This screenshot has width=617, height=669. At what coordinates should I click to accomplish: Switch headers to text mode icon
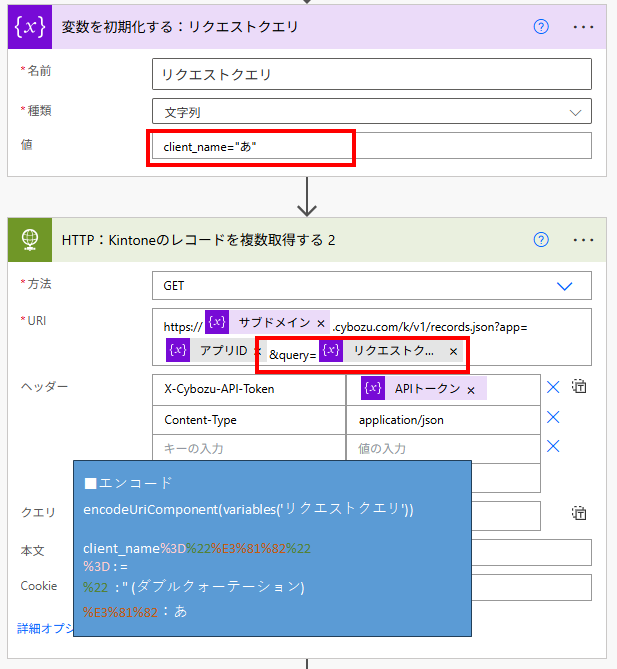579,387
